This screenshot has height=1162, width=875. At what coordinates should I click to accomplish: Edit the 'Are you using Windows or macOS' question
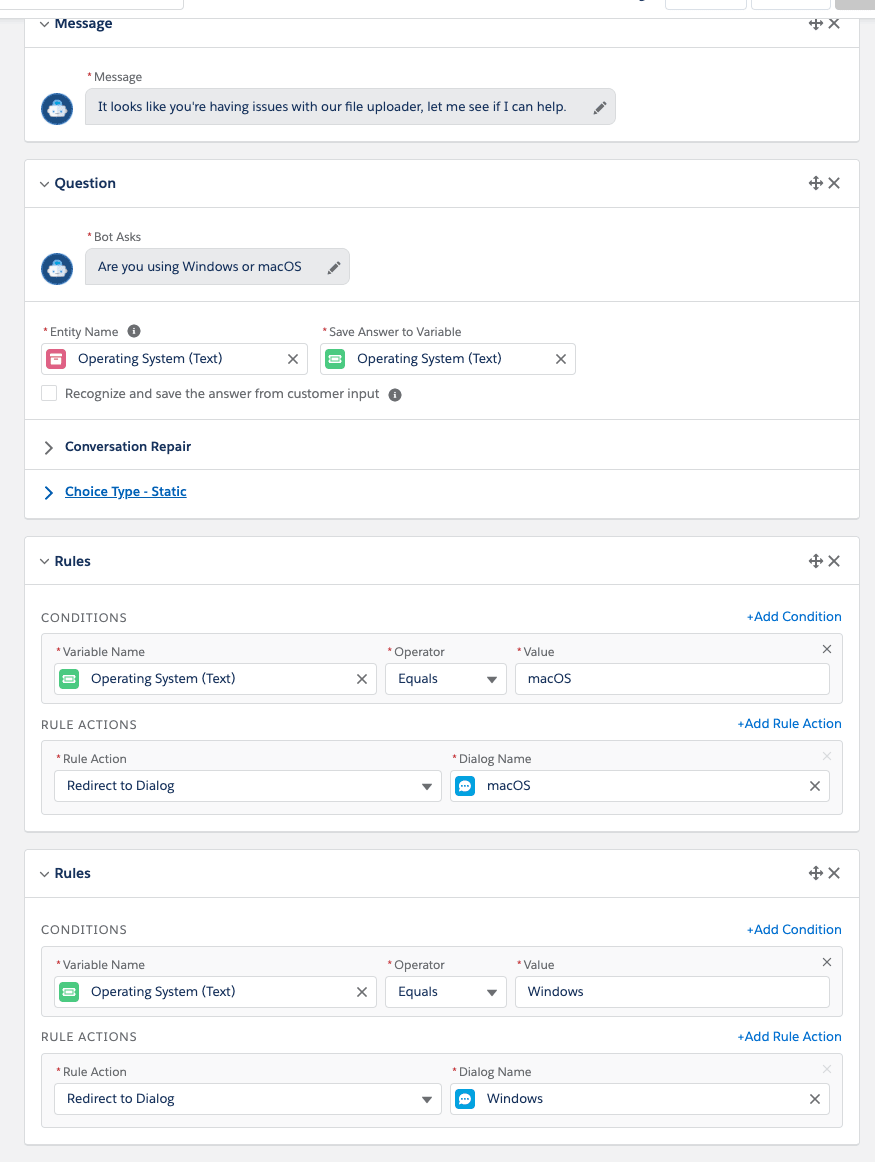[334, 268]
